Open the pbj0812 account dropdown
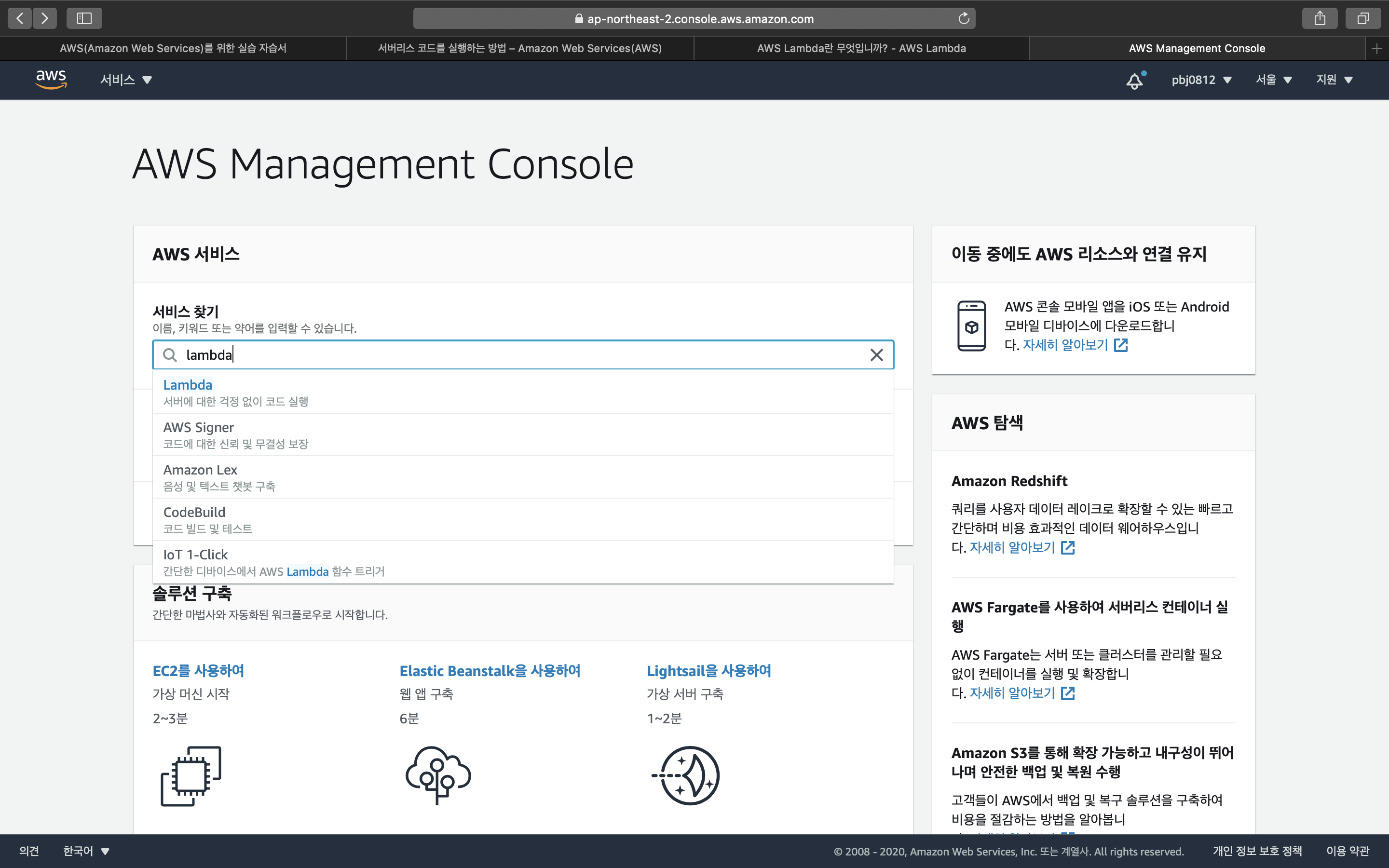 coord(1201,80)
